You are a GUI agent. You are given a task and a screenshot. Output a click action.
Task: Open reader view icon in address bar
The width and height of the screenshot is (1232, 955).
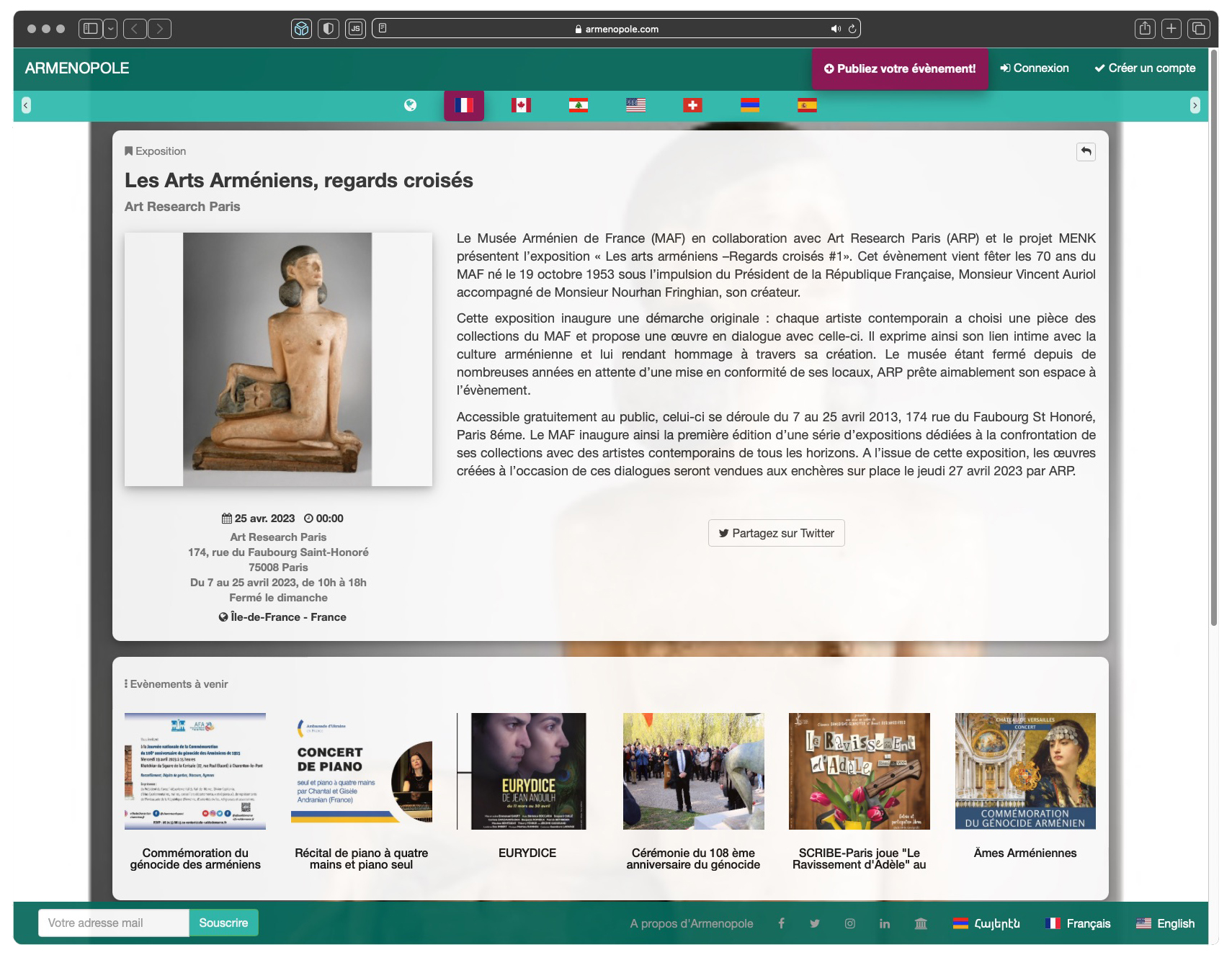click(x=383, y=29)
